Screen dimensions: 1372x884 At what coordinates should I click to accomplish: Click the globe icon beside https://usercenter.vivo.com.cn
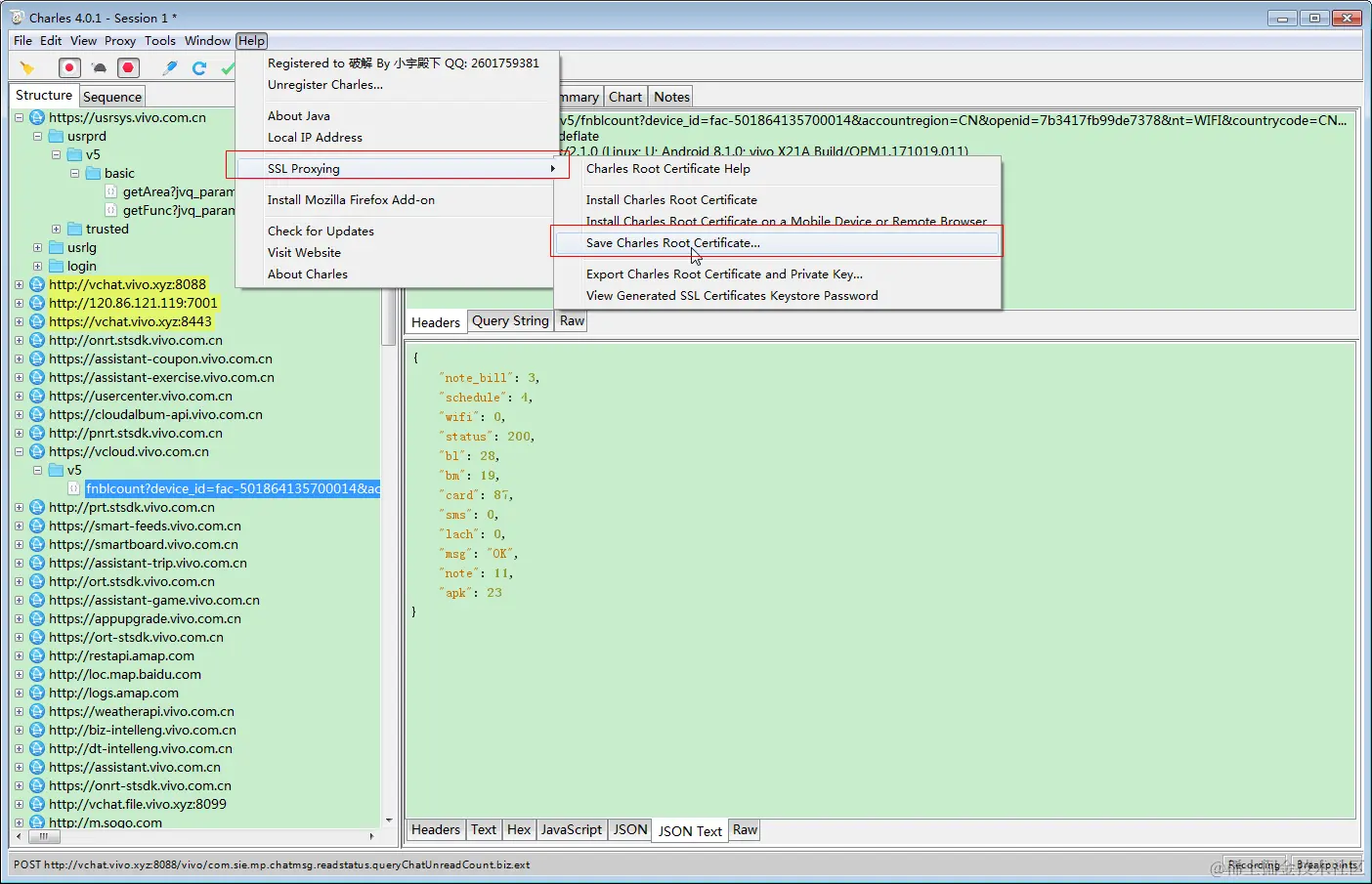(x=37, y=396)
